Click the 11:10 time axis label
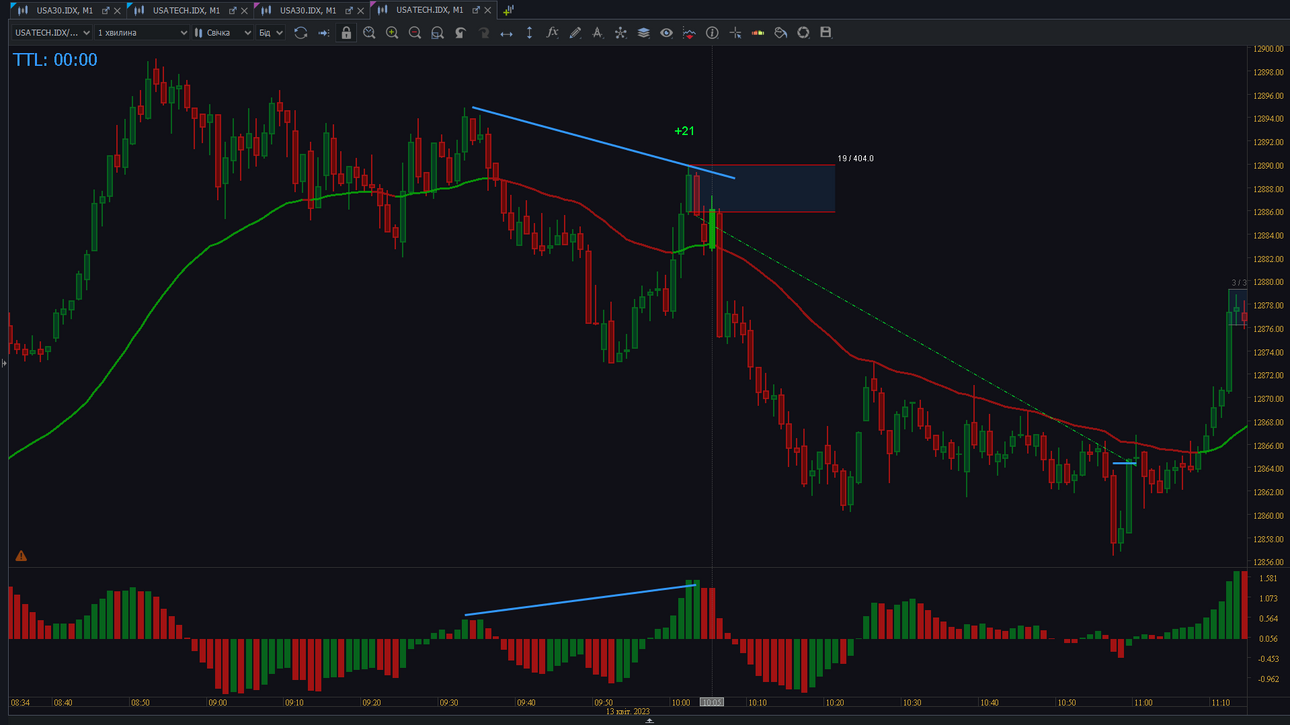Screen dimensions: 1290x725 coord(1220,703)
